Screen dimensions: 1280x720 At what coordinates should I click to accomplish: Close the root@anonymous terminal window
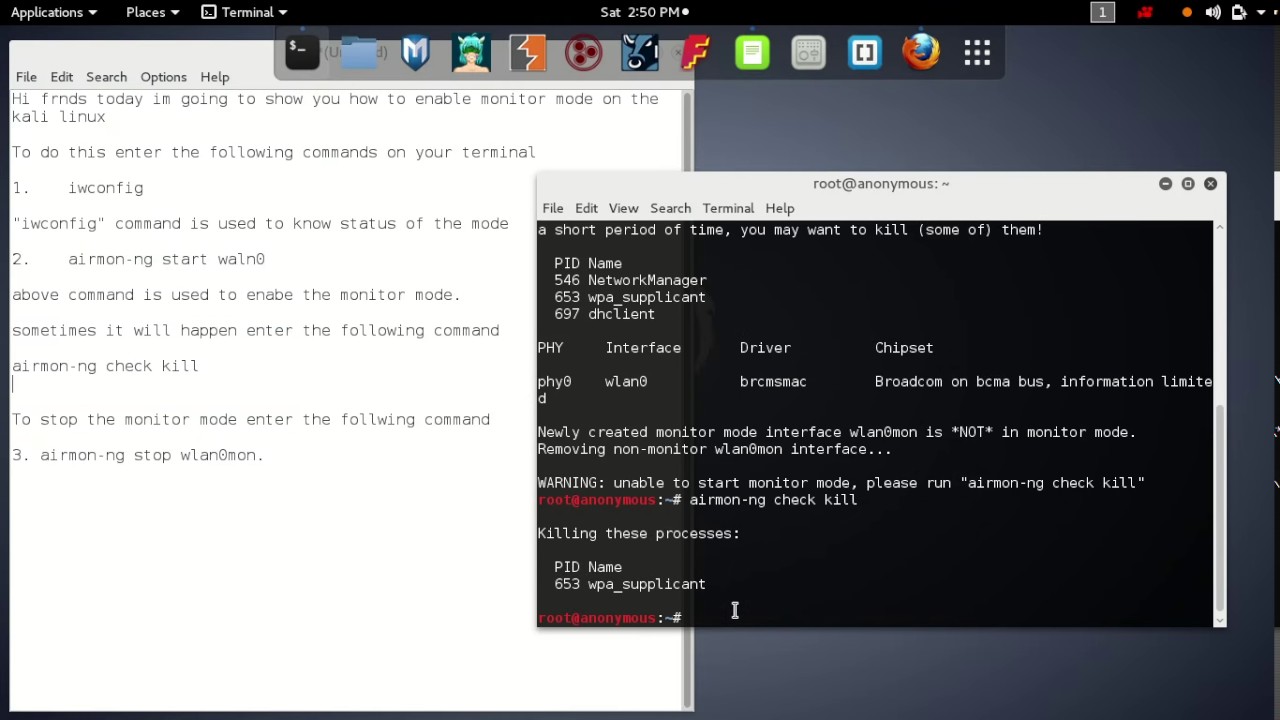[x=1210, y=184]
